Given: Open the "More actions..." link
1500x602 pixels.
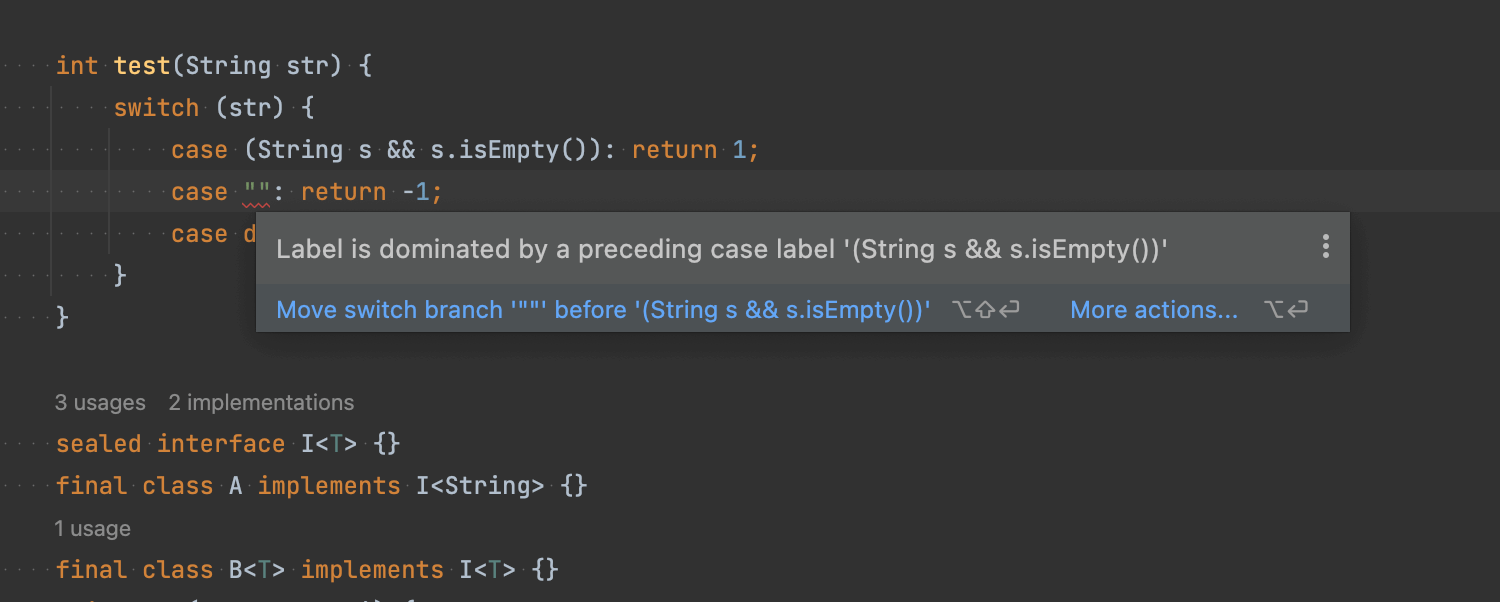Looking at the screenshot, I should tap(1154, 310).
